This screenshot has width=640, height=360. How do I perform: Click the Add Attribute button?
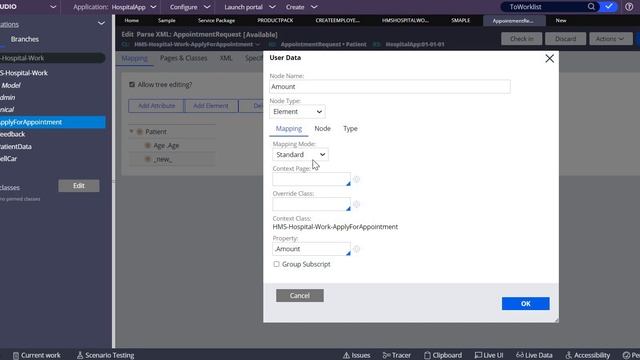156,106
